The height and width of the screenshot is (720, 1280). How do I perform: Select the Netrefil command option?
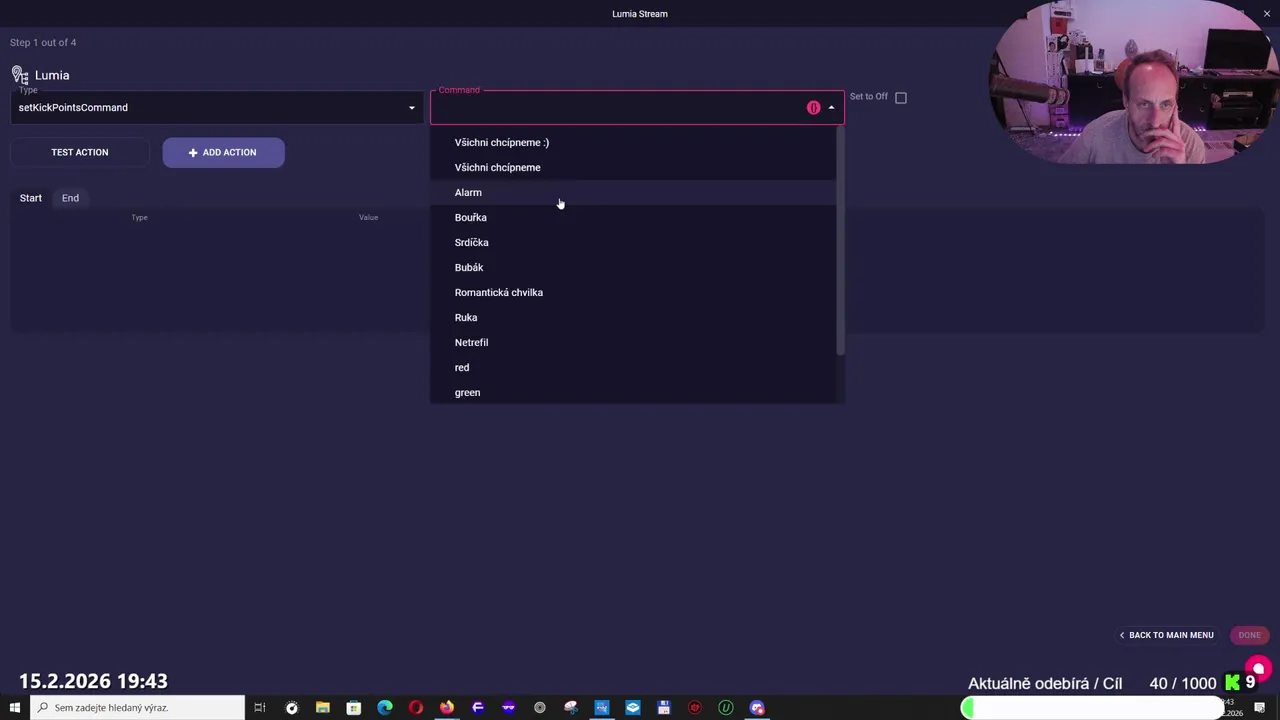634,342
